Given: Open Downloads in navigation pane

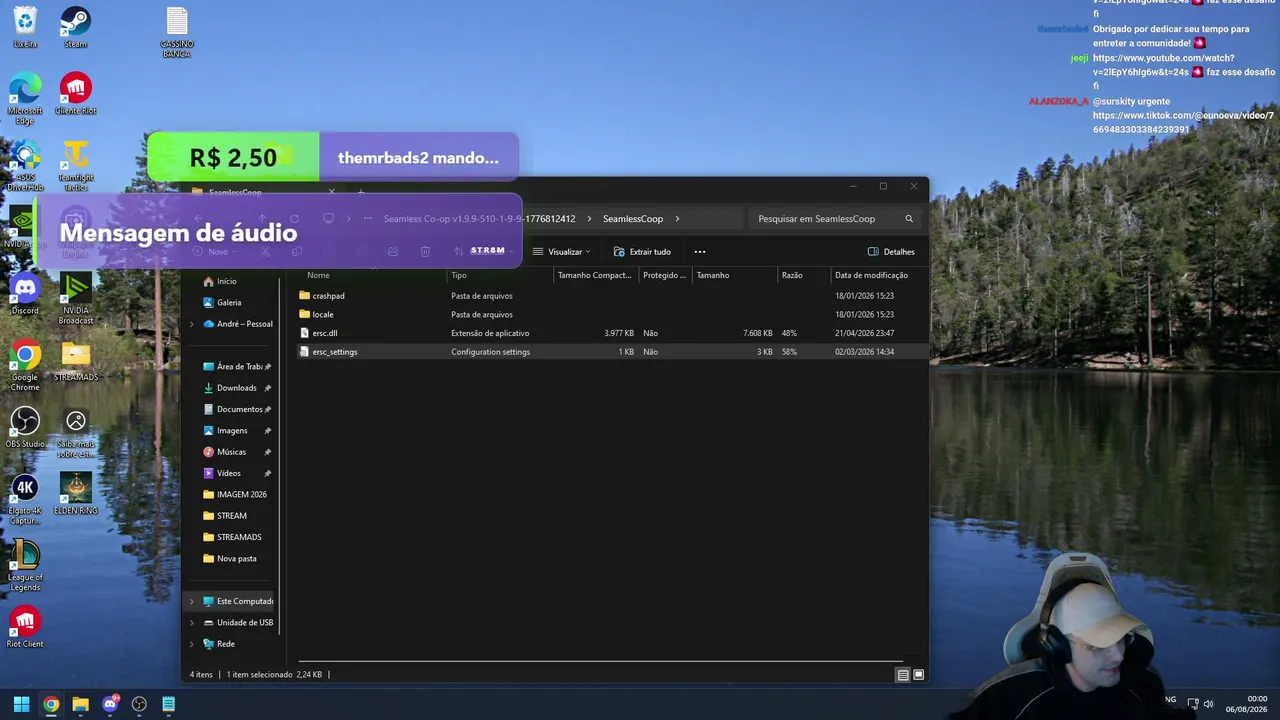Looking at the screenshot, I should pyautogui.click(x=237, y=388).
